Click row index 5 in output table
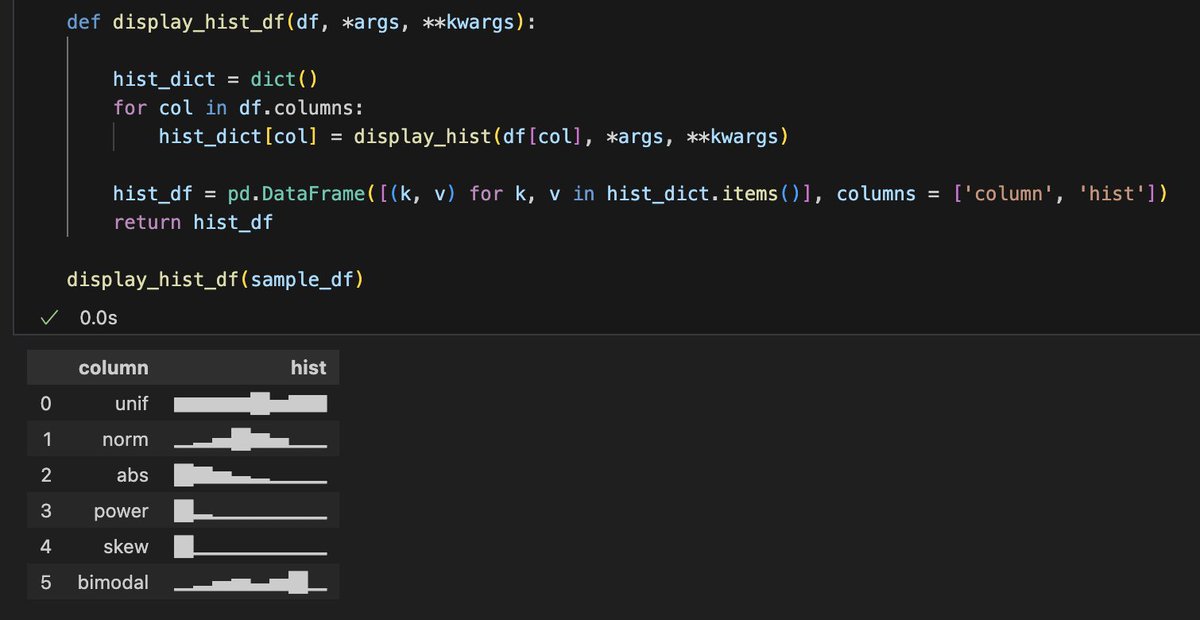Image resolution: width=1200 pixels, height=620 pixels. tap(45, 582)
